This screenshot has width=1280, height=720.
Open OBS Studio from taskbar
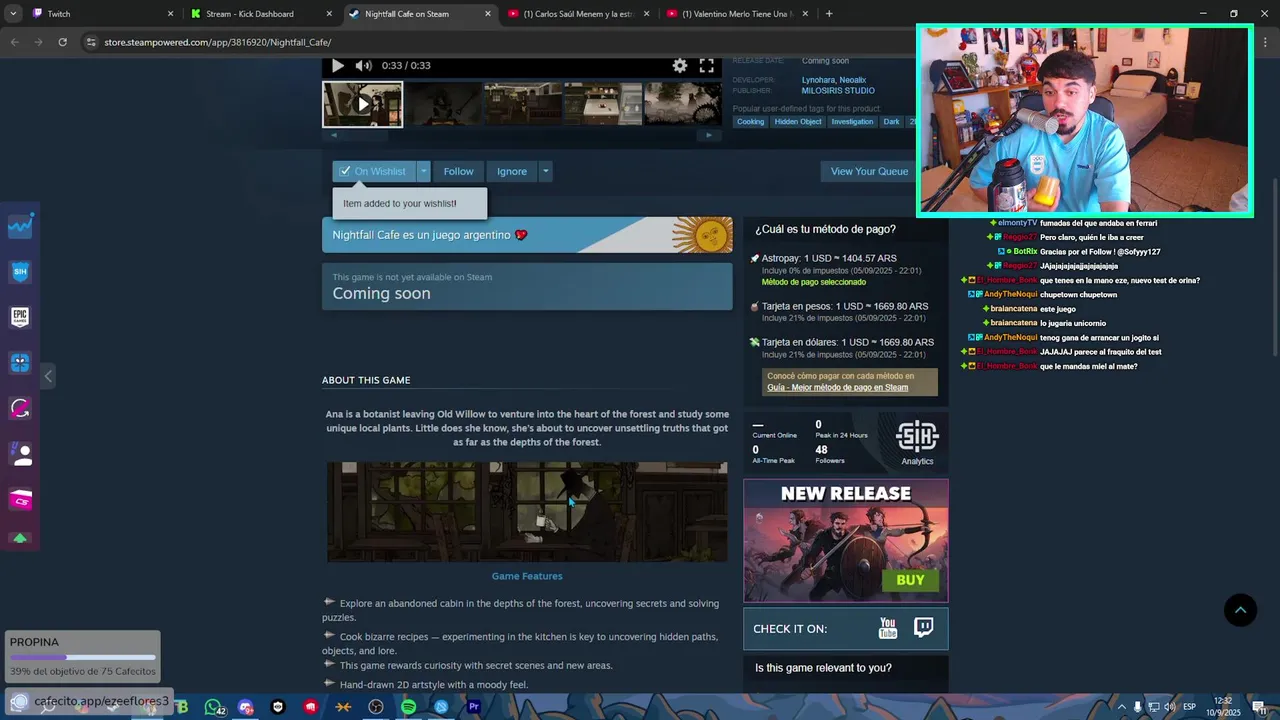[x=376, y=707]
